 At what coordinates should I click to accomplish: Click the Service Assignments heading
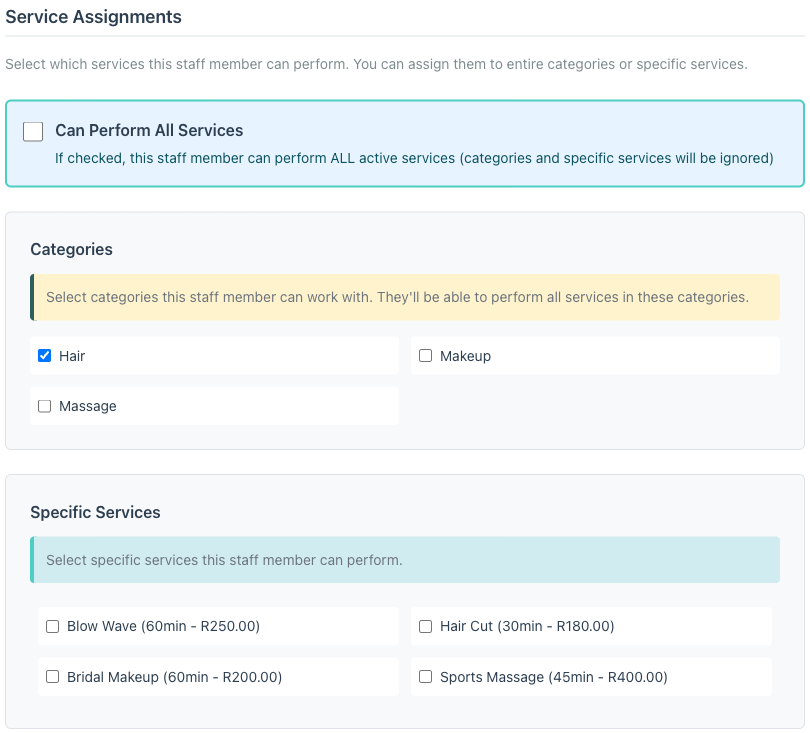click(x=94, y=17)
